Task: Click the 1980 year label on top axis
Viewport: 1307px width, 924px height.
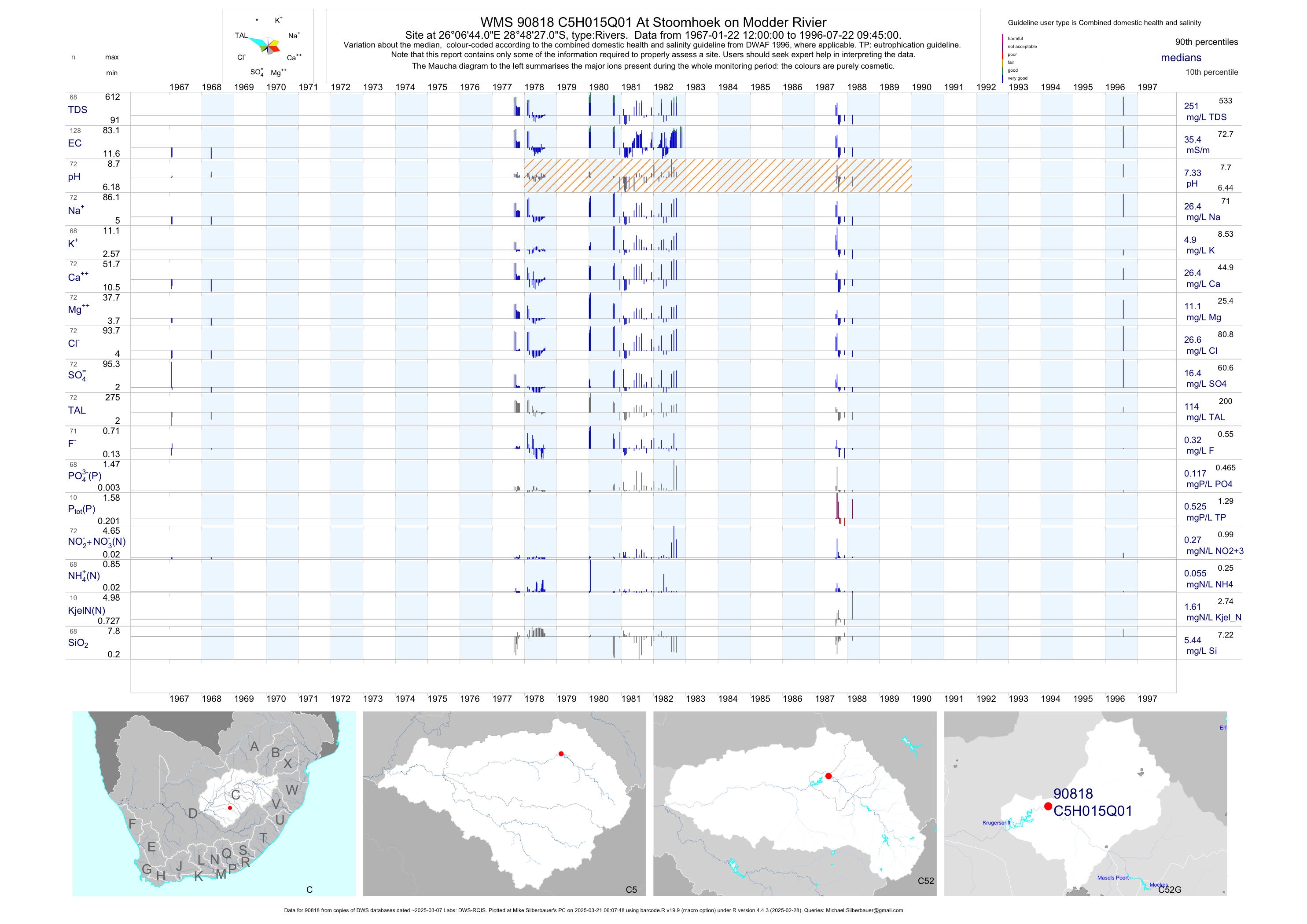Action: 598,87
